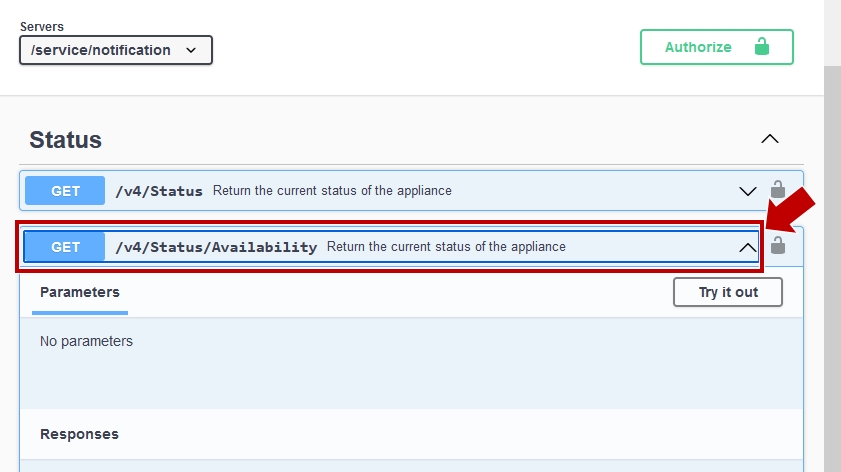Click the GET badge of /v4/Status
The image size is (841, 472).
[x=65, y=190]
